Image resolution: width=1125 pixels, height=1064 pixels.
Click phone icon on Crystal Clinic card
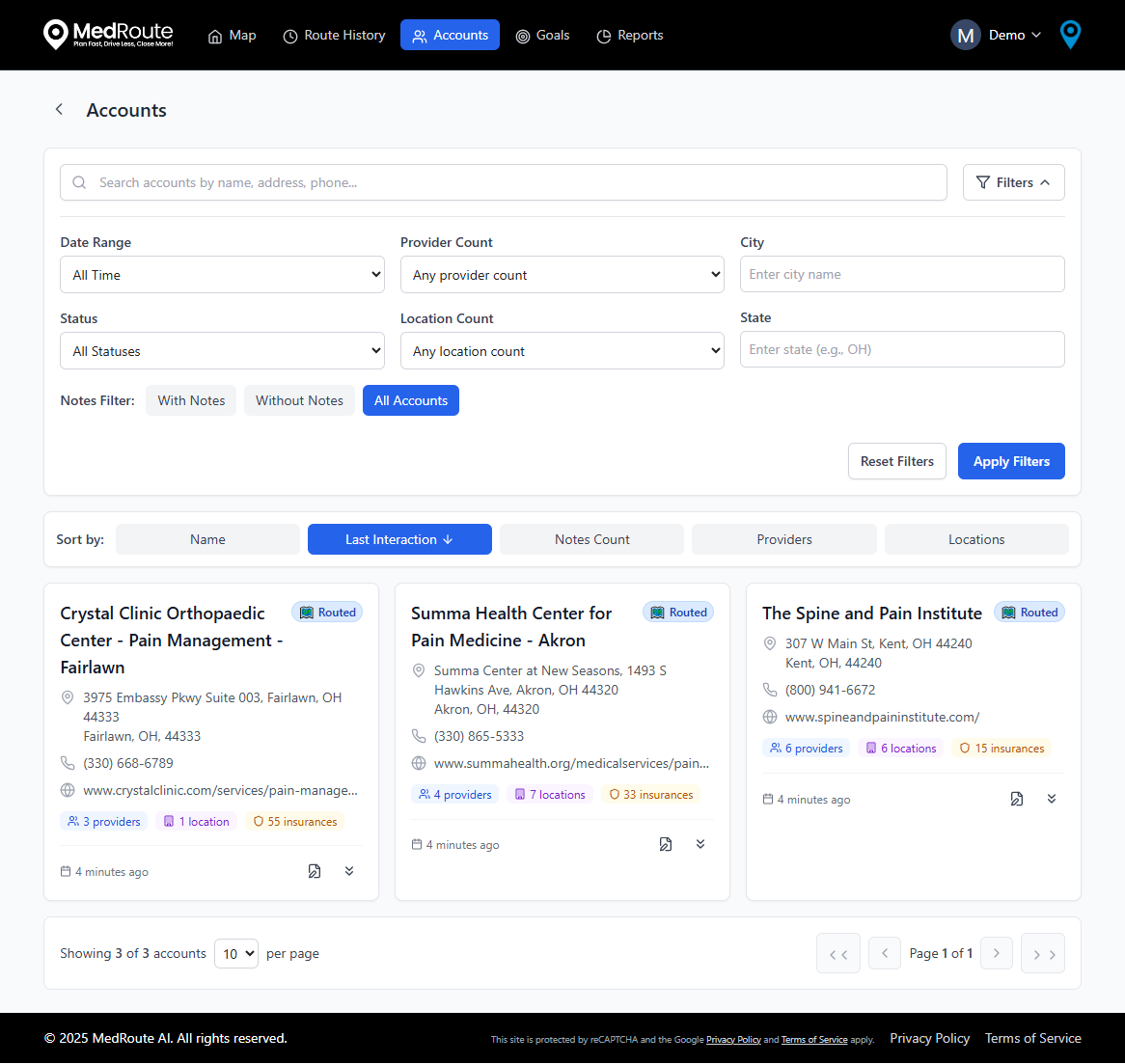click(68, 763)
